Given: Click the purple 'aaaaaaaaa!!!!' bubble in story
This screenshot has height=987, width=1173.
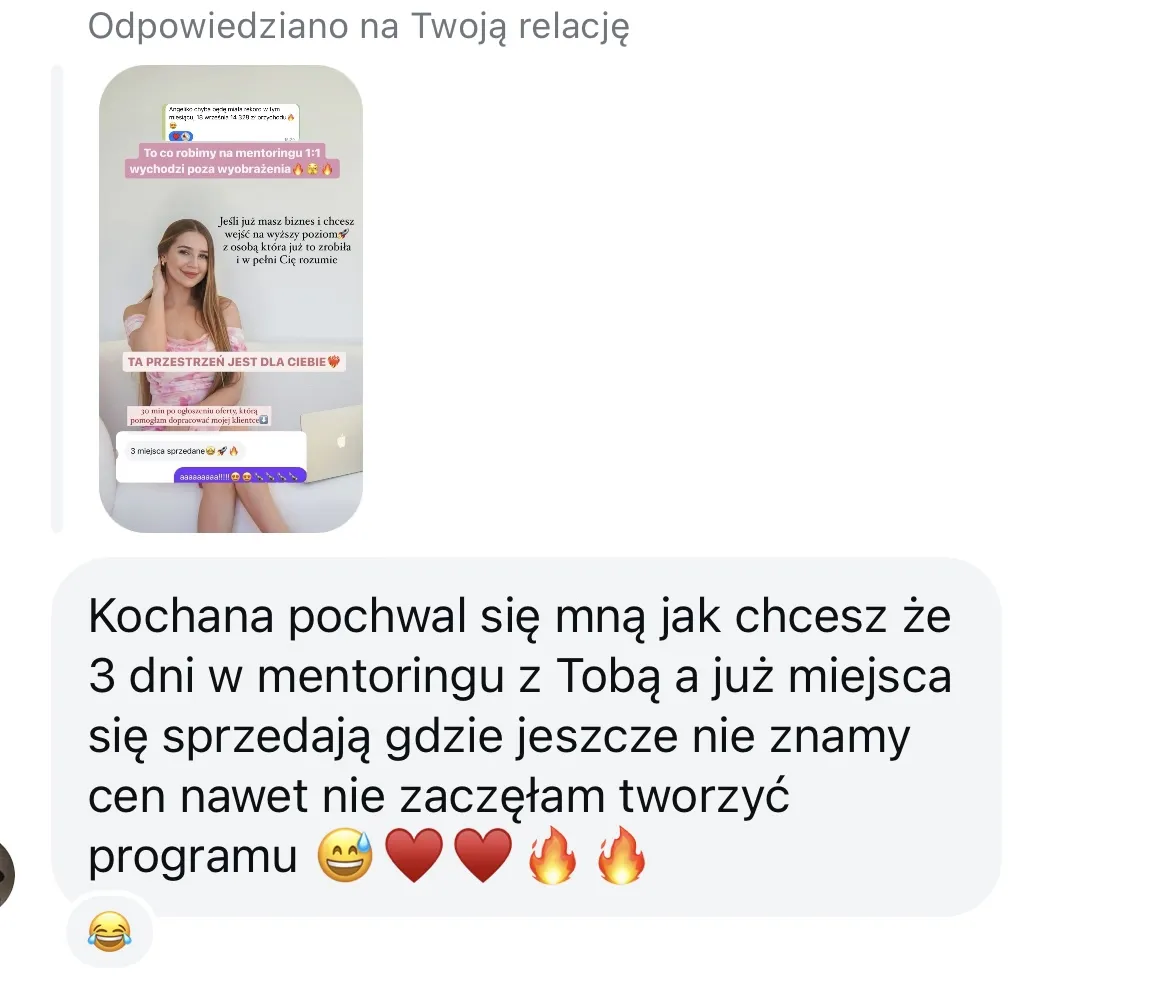Looking at the screenshot, I should 240,476.
